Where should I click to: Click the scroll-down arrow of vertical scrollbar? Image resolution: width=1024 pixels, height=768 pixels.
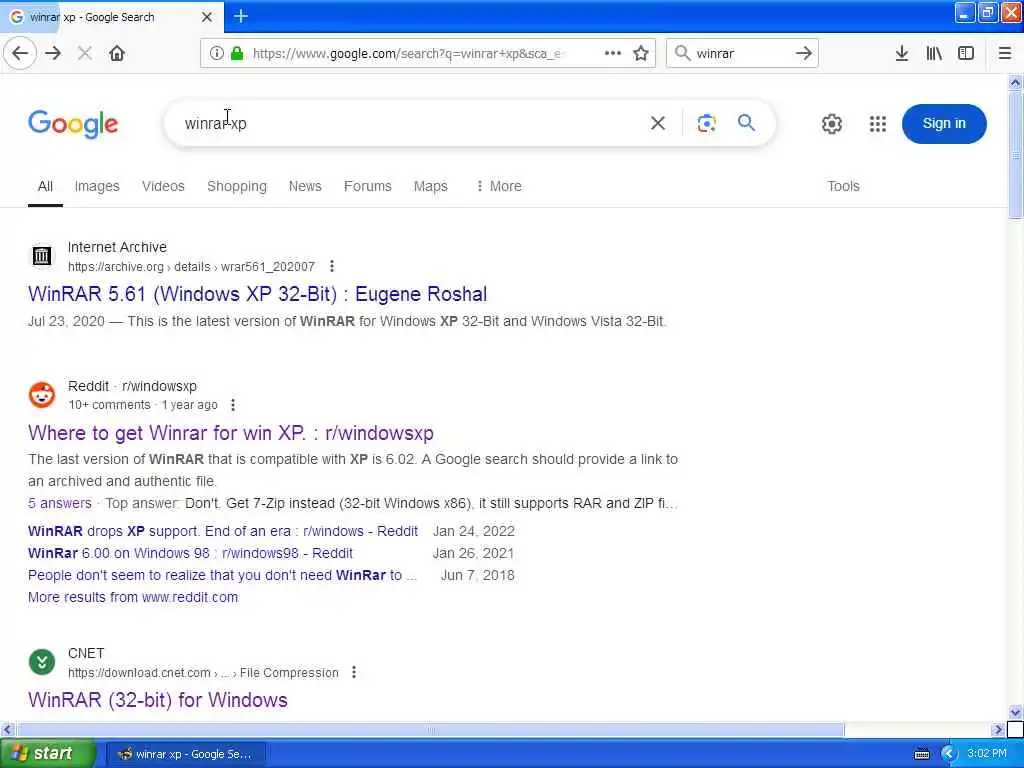click(x=1015, y=712)
